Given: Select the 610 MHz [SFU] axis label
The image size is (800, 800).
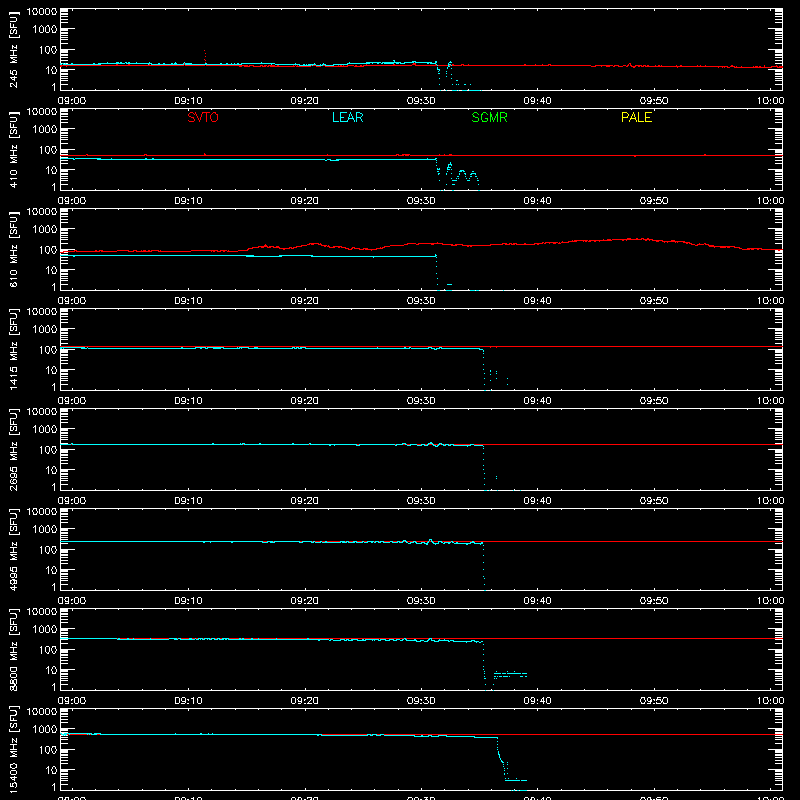Looking at the screenshot, I should tap(13, 249).
